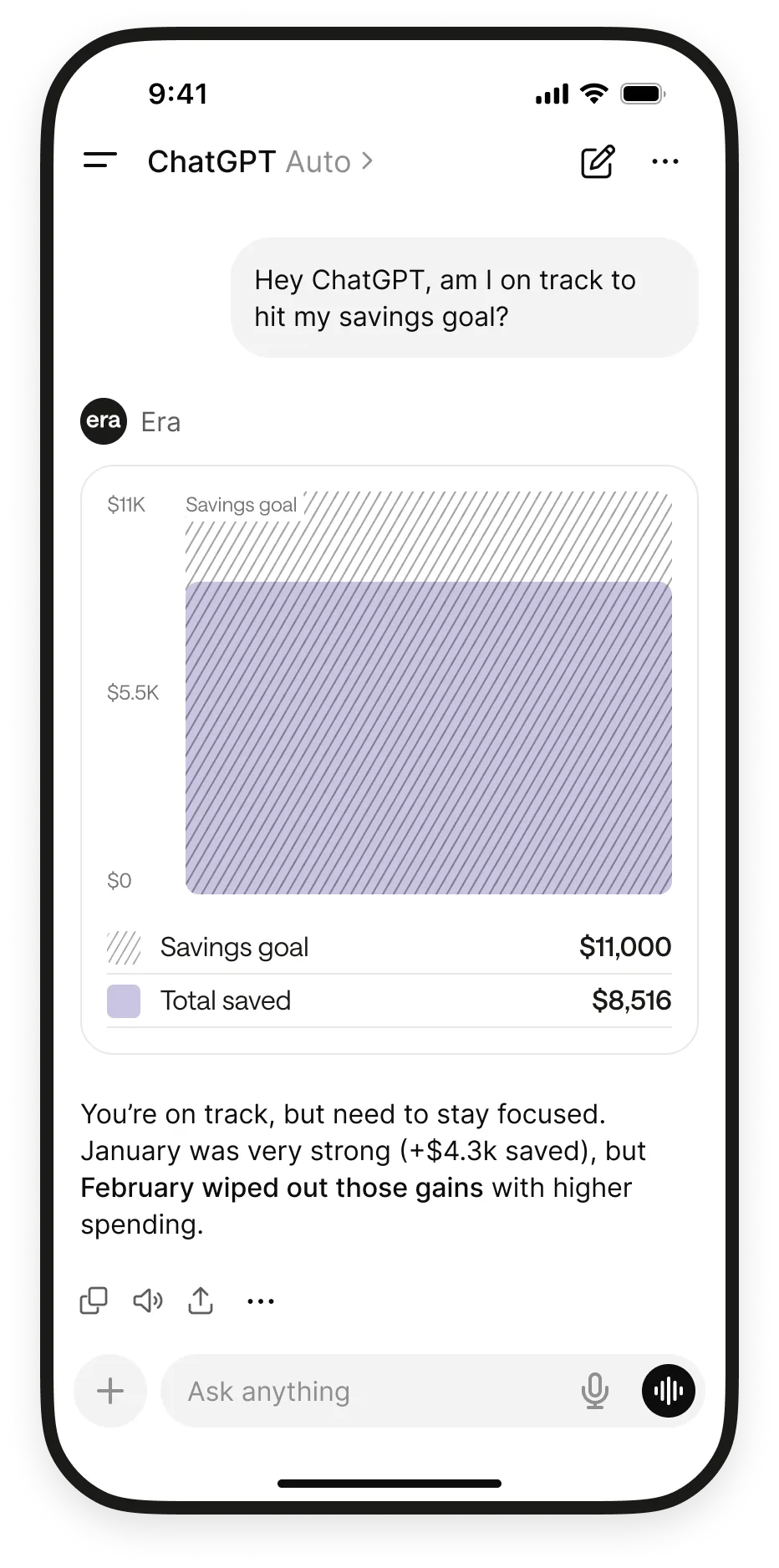
Task: Open the Era app name label
Action: coord(160,422)
